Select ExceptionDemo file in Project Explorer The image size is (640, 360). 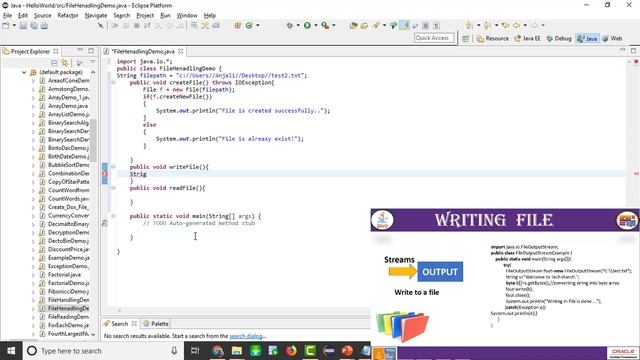pos(68,266)
